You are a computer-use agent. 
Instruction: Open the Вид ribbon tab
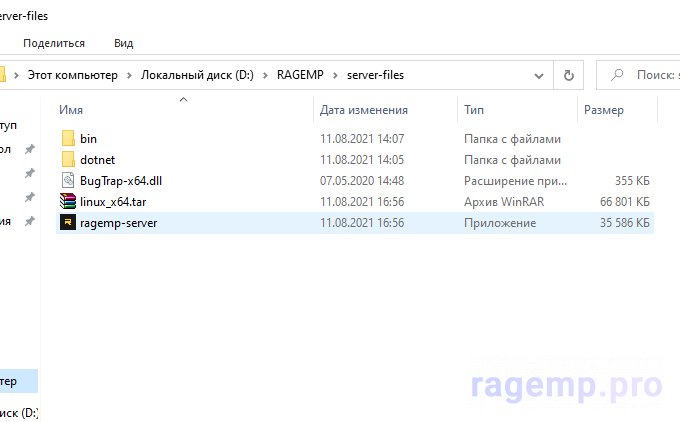124,43
